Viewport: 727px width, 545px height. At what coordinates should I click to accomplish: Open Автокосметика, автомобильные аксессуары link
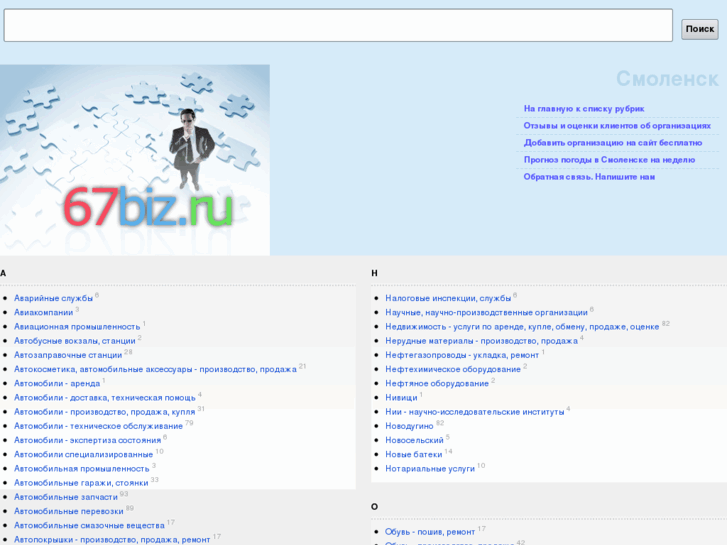point(155,369)
